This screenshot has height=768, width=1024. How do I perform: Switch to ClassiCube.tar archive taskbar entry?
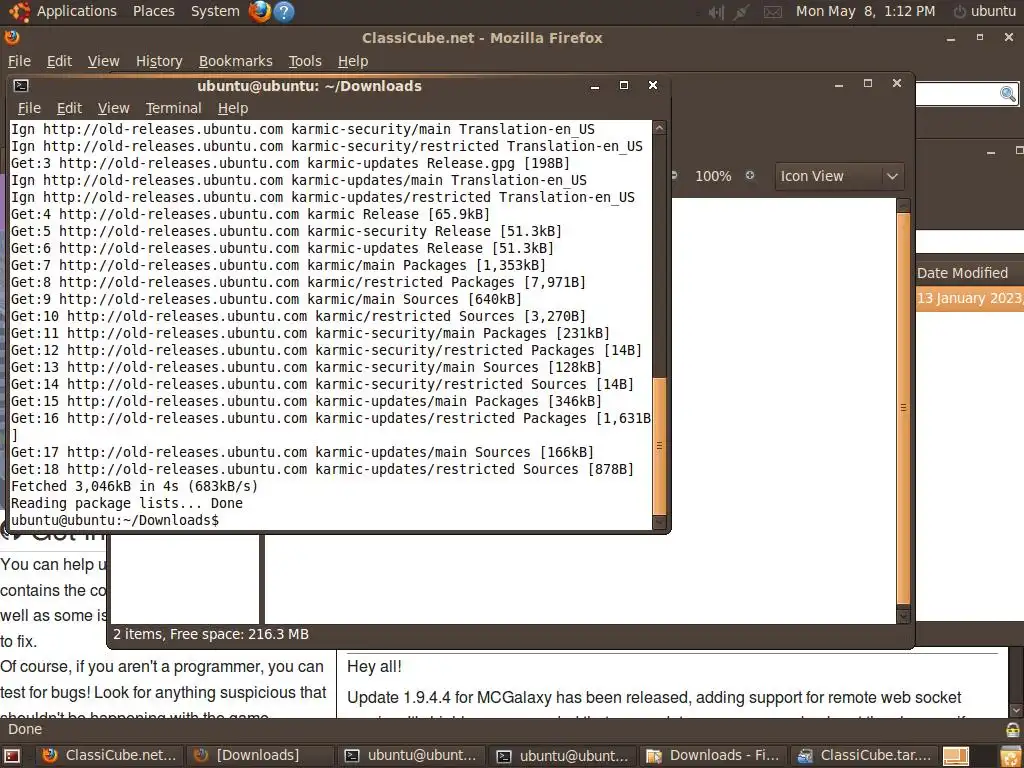pyautogui.click(x=865, y=756)
